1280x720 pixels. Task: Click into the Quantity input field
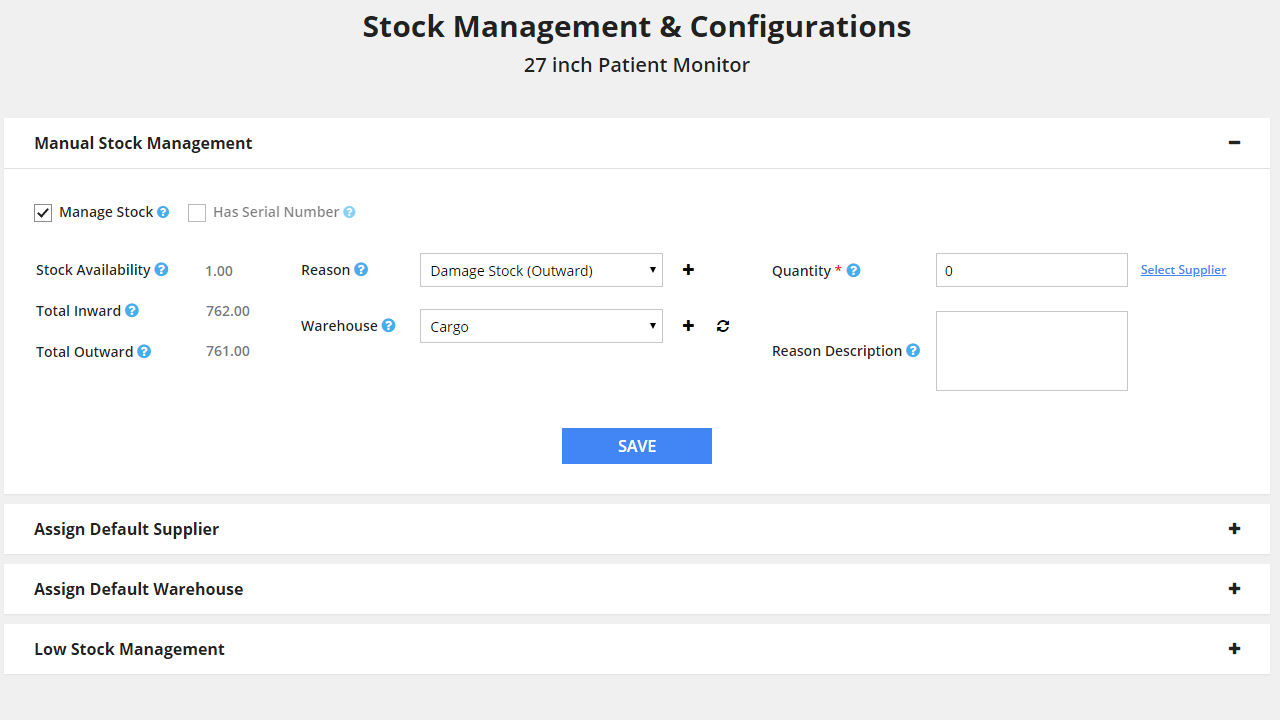tap(1031, 270)
